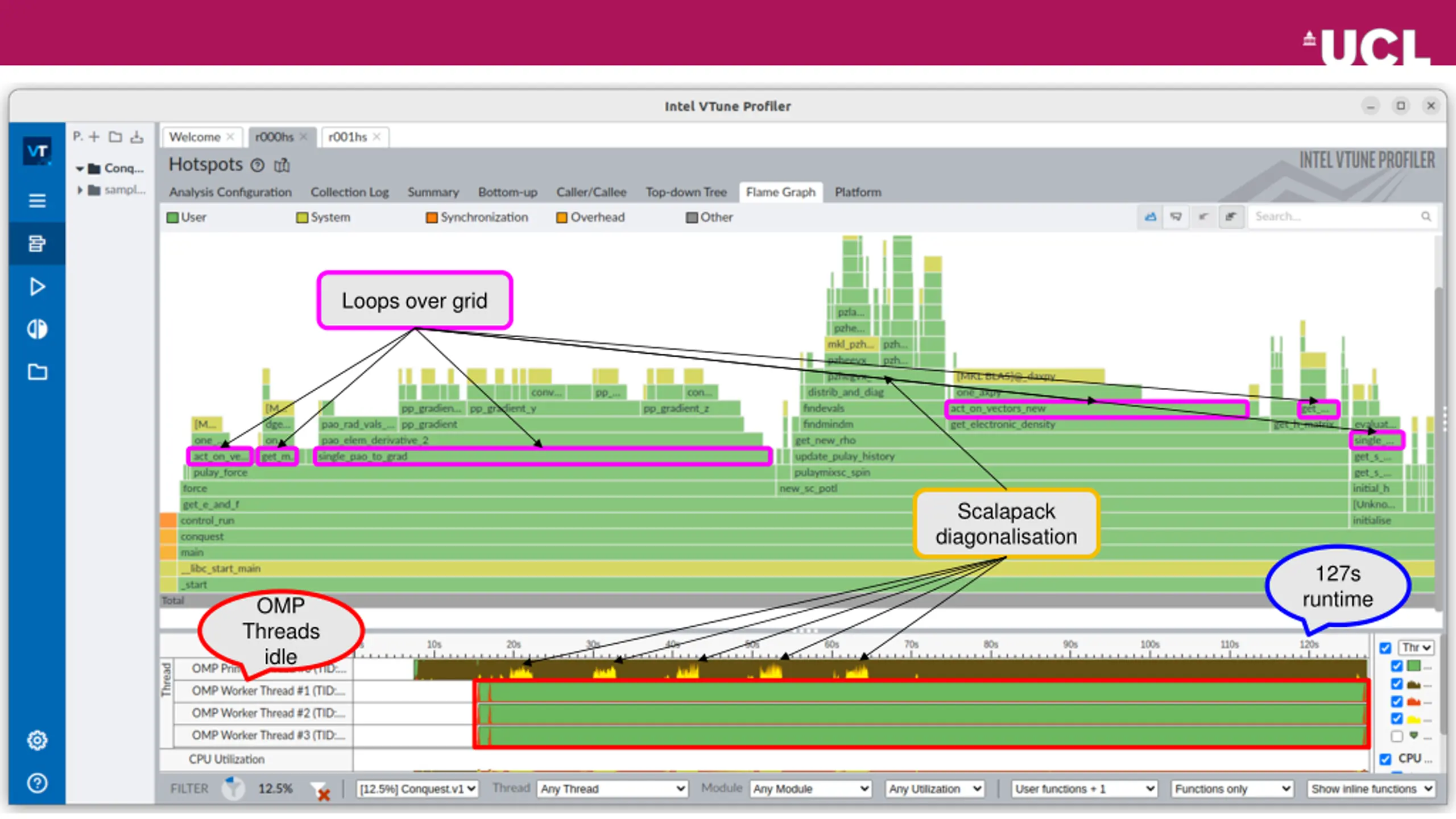Click the clear filter funnel icon
Image resolution: width=1456 pixels, height=819 pixels.
(321, 791)
